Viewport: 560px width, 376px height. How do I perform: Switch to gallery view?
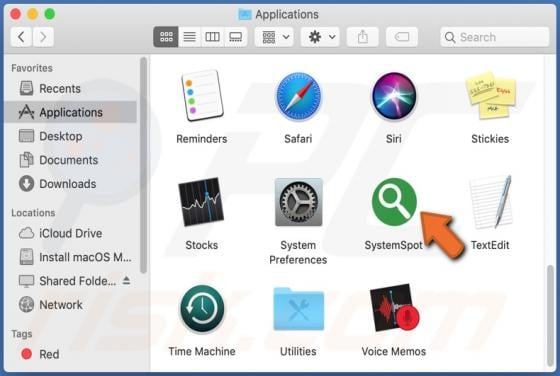click(235, 37)
